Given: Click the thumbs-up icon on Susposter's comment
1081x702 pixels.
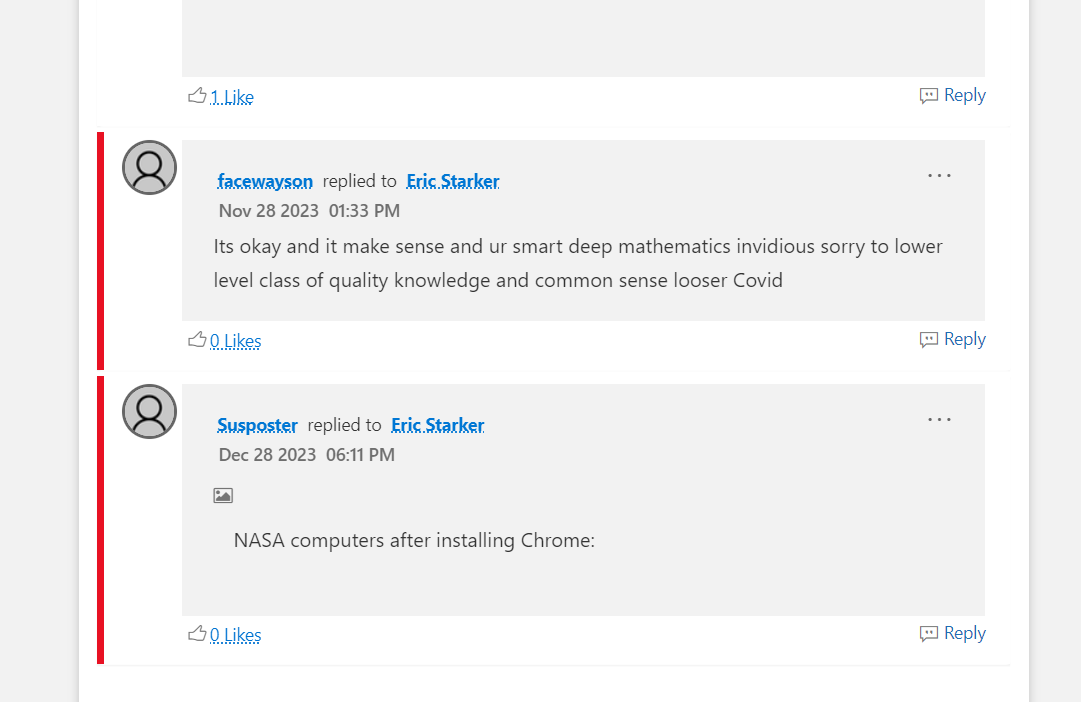Looking at the screenshot, I should [x=198, y=633].
